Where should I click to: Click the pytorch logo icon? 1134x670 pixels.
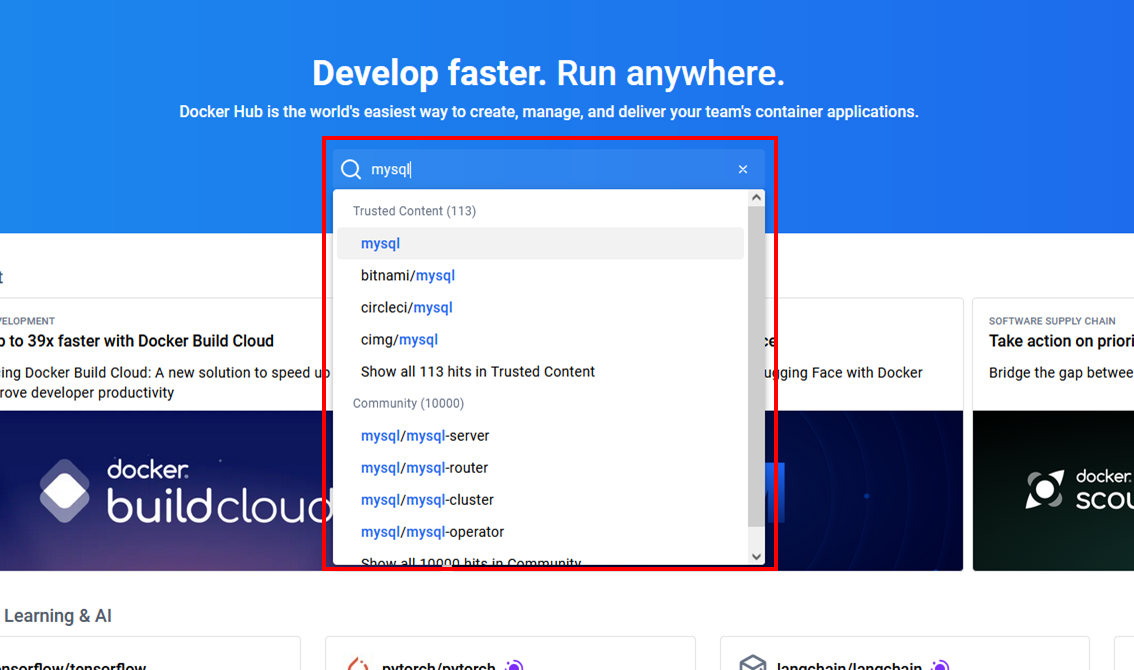click(x=358, y=664)
